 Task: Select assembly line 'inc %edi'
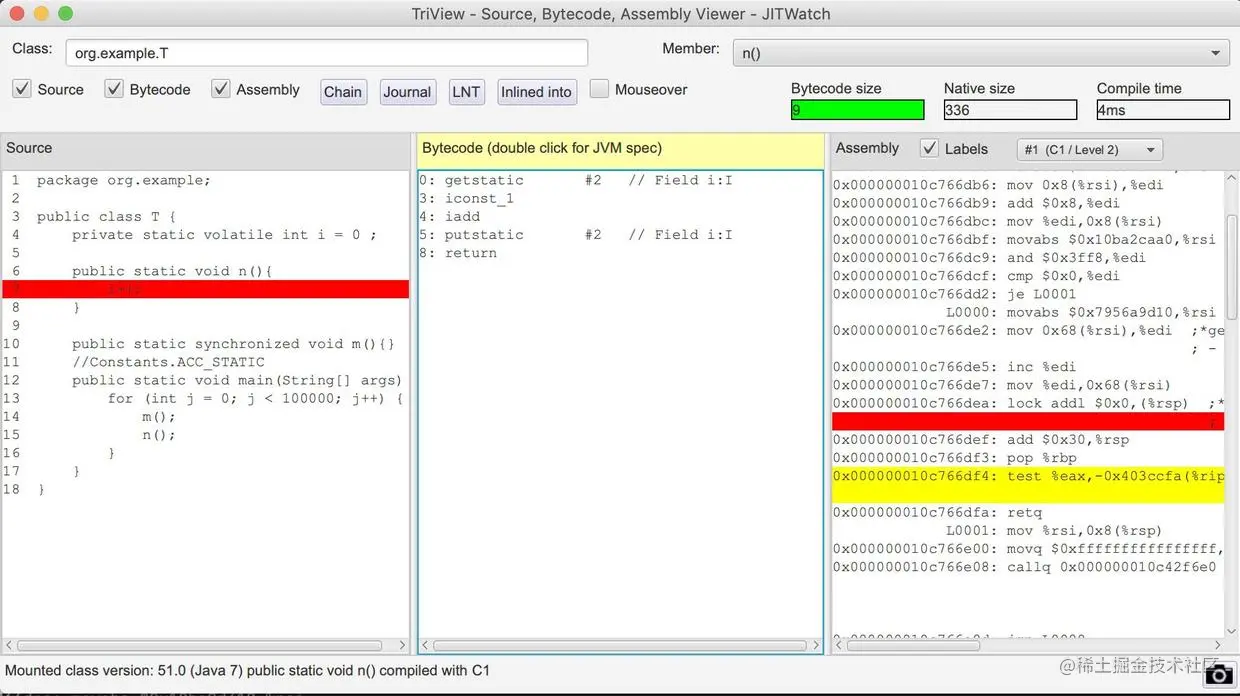click(955, 367)
